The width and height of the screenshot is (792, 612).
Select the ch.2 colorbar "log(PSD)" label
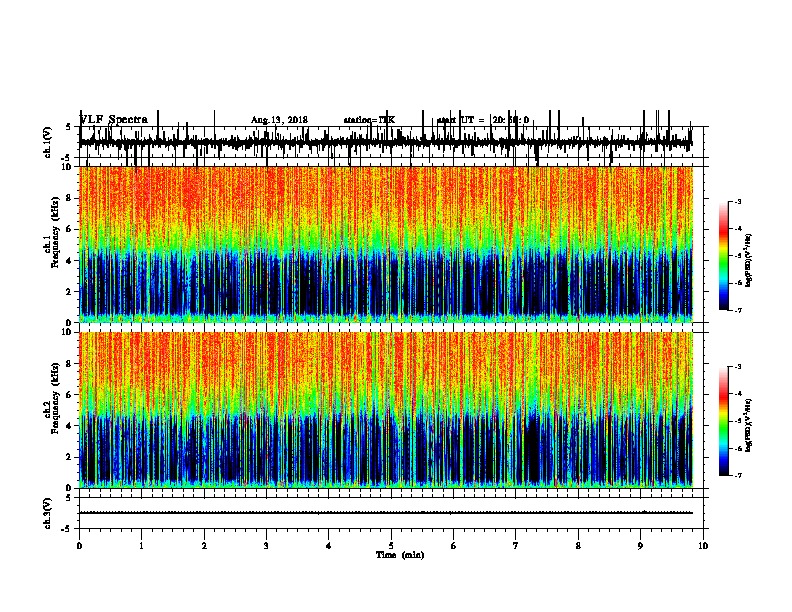pyautogui.click(x=749, y=425)
